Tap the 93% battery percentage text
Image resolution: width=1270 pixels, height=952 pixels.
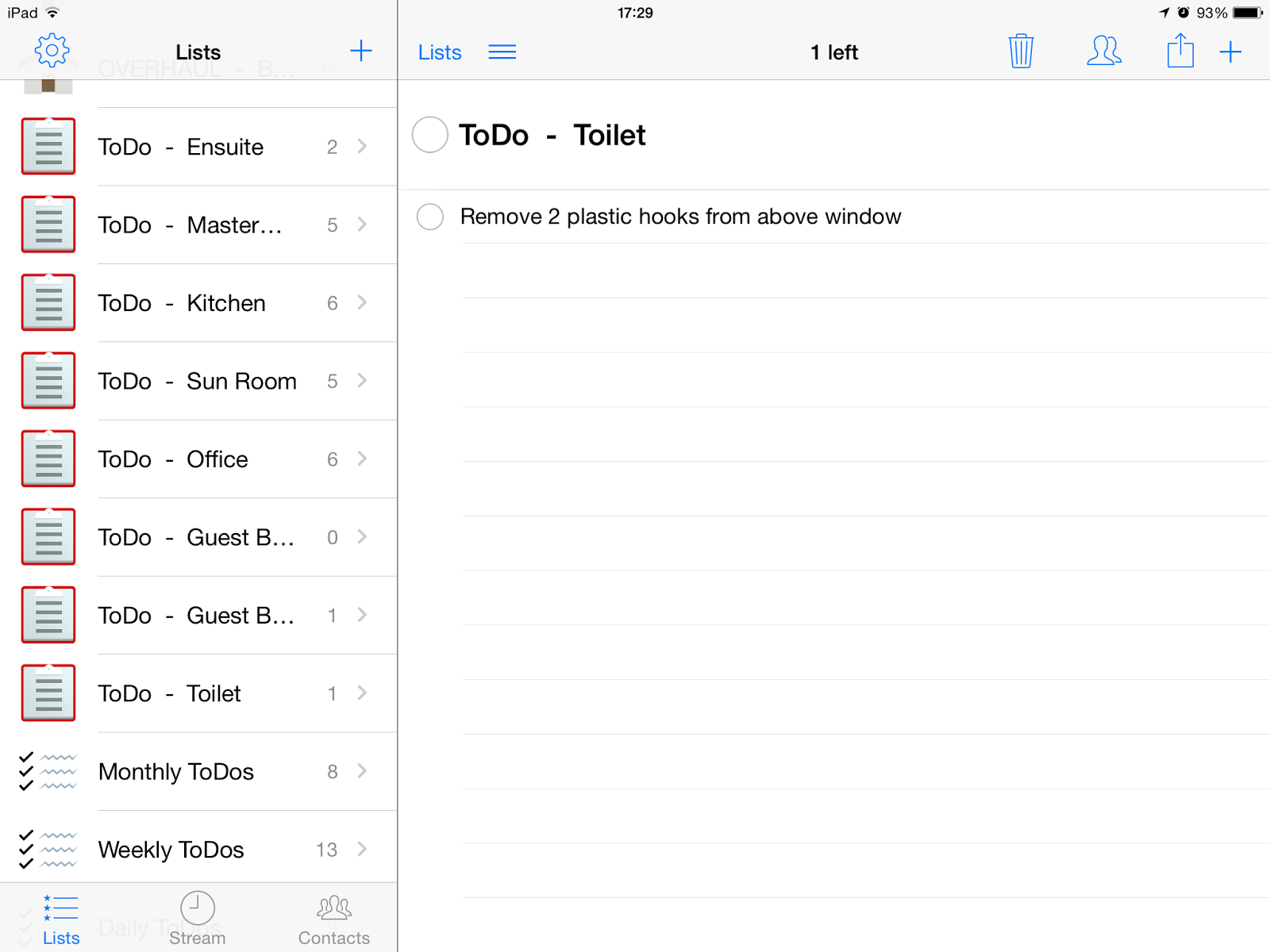pos(1212,13)
